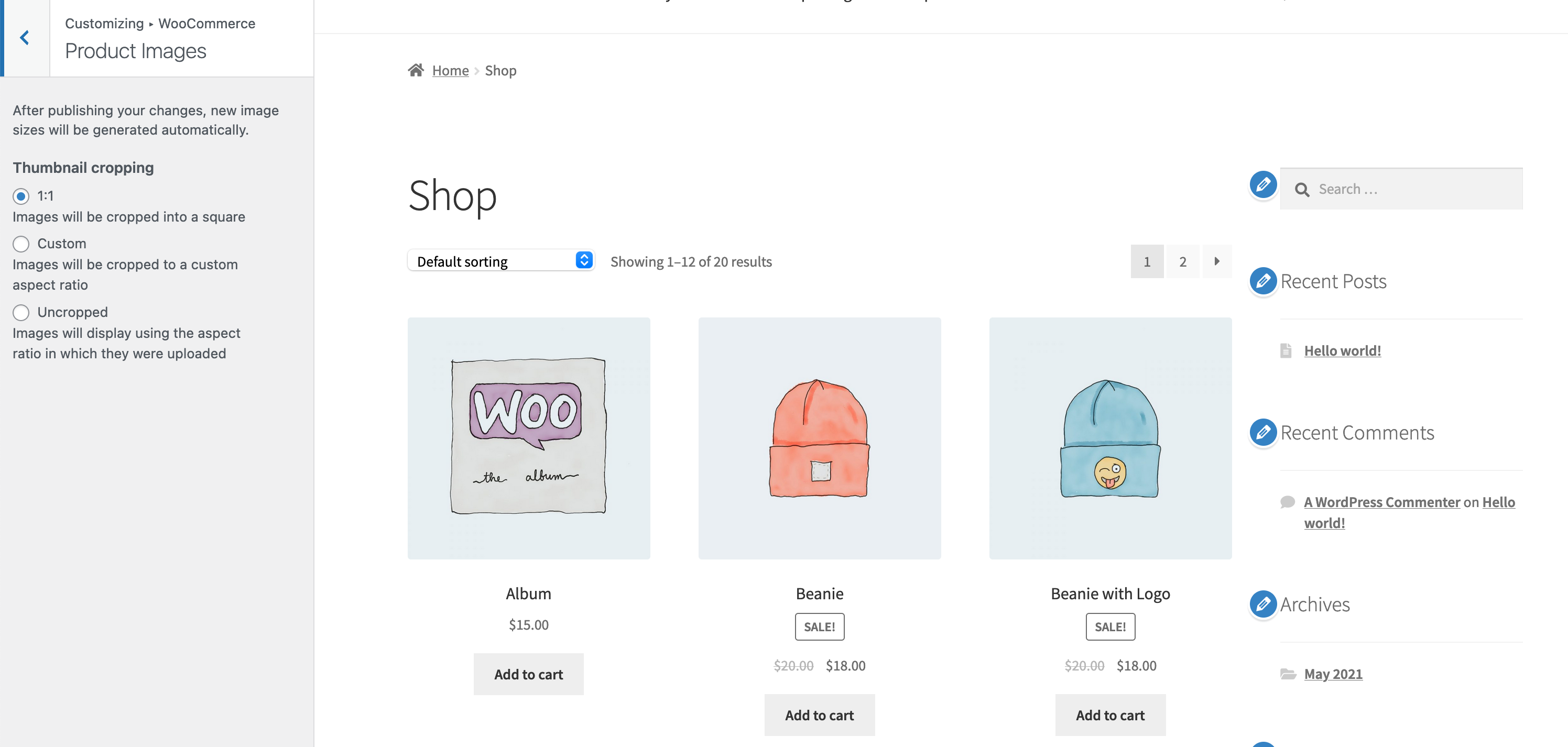The height and width of the screenshot is (747, 1568).
Task: Edit the Archives widget pencil icon
Action: [x=1263, y=604]
